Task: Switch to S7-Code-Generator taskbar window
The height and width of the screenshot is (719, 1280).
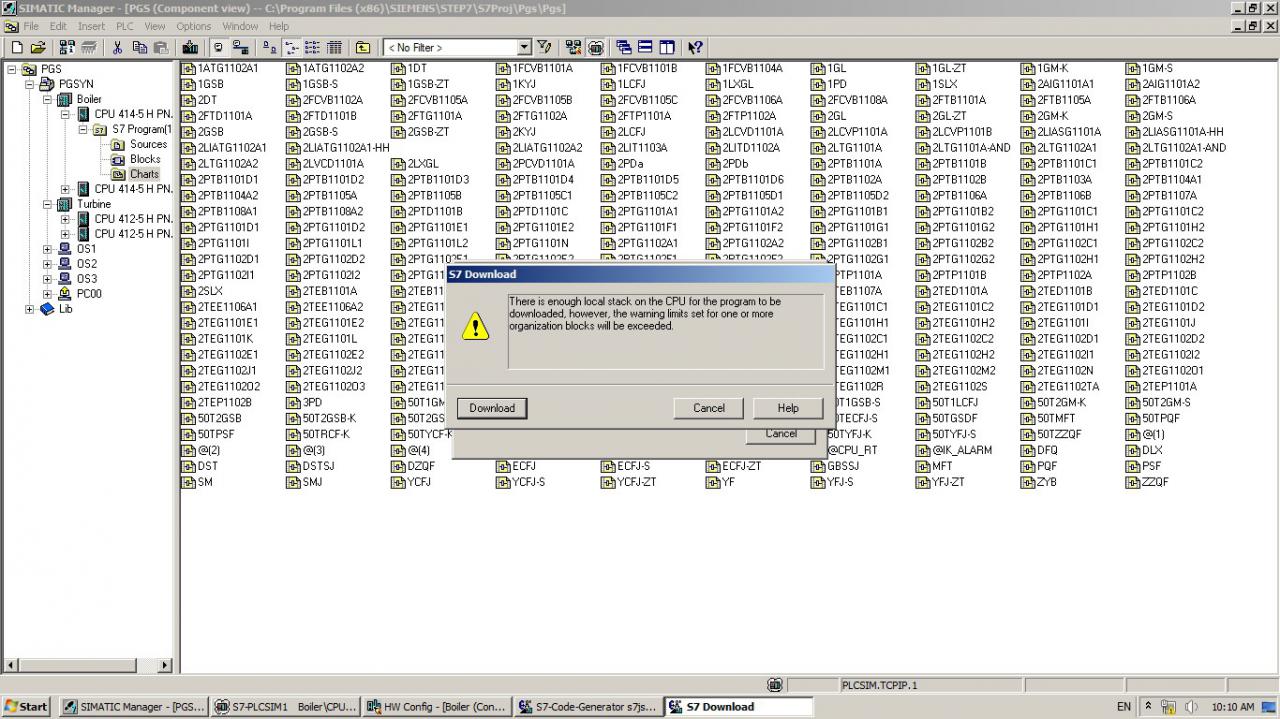Action: [588, 706]
